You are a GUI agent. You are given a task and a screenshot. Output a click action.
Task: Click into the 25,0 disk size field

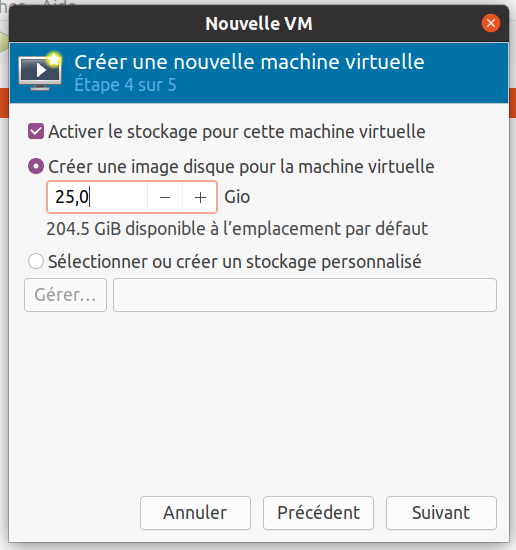click(97, 197)
